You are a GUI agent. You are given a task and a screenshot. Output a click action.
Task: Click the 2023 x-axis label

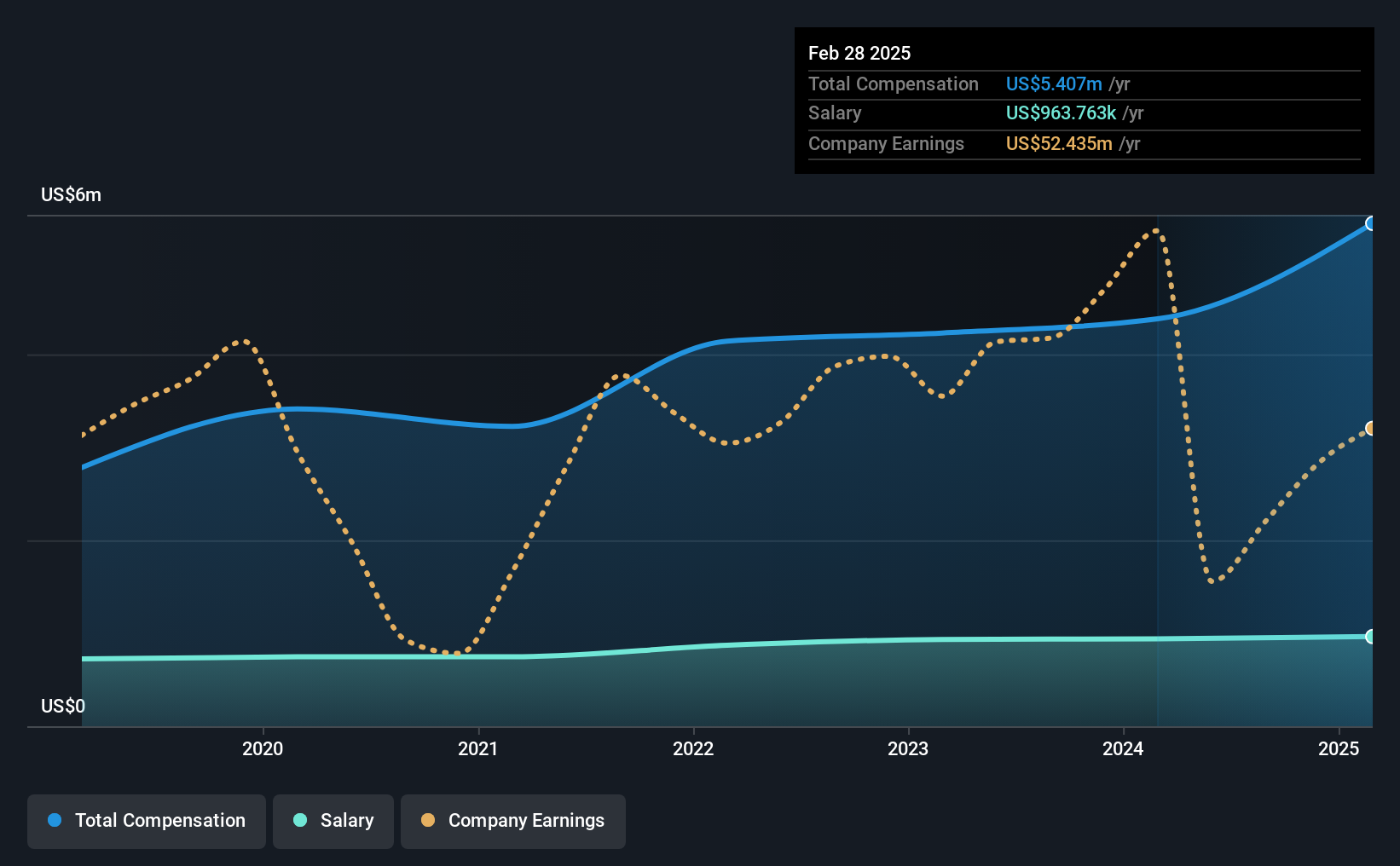(x=908, y=748)
